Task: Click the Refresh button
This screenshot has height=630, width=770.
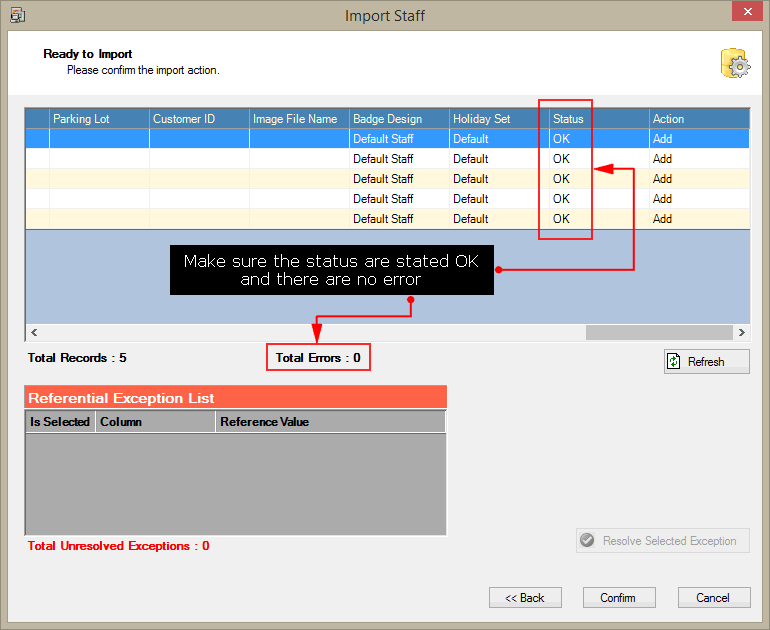Action: (706, 361)
